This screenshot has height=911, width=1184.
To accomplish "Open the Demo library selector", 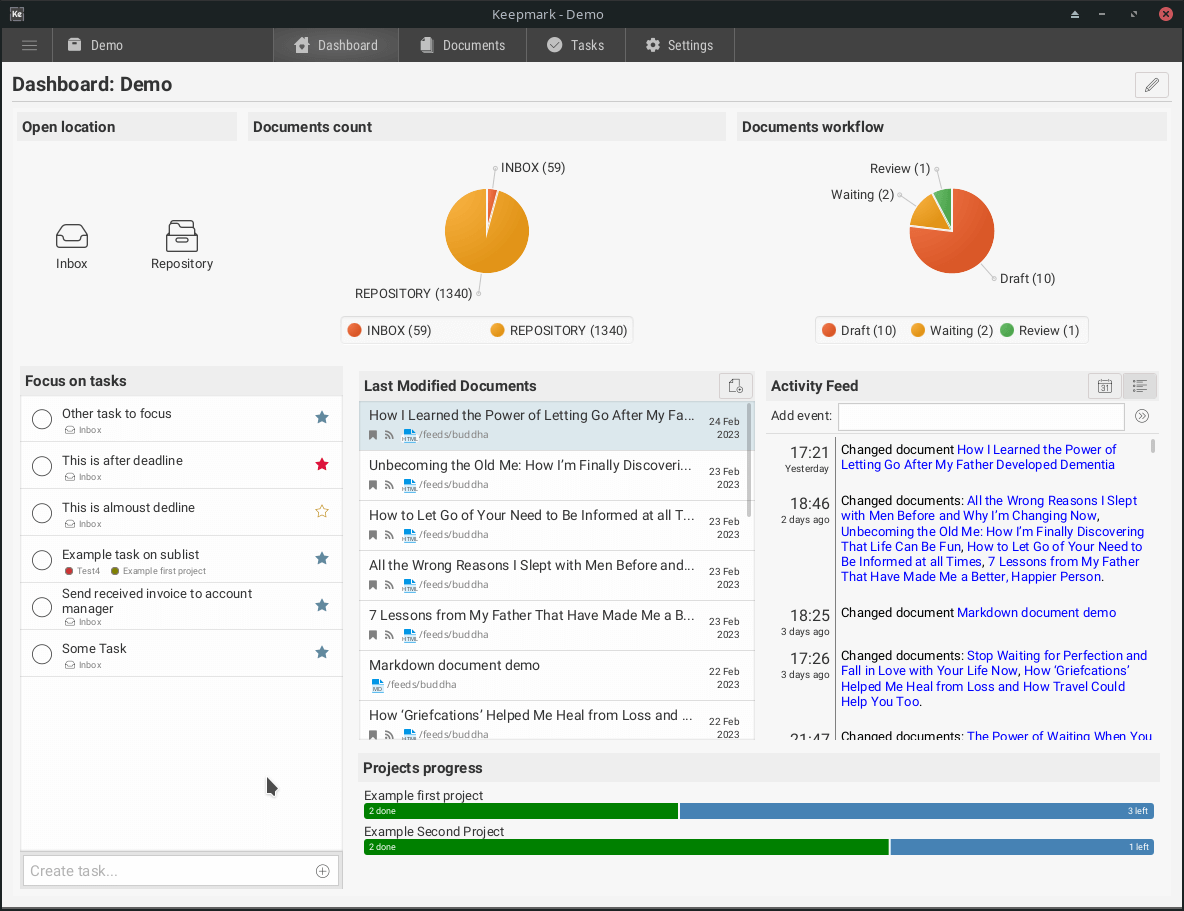I will coord(96,45).
